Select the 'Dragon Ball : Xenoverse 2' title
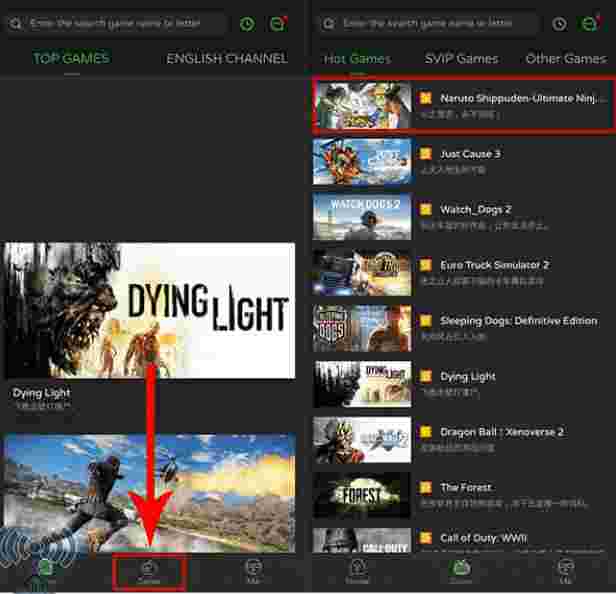Screen dimensions: 616x594 502,432
